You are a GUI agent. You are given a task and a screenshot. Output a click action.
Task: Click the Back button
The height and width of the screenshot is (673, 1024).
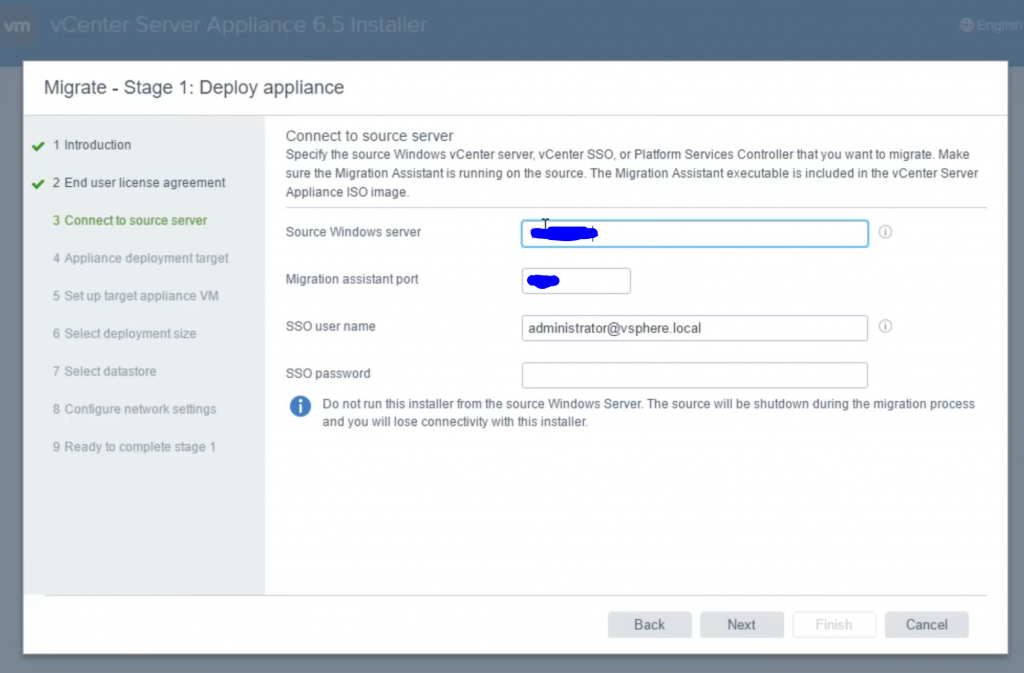click(x=649, y=625)
